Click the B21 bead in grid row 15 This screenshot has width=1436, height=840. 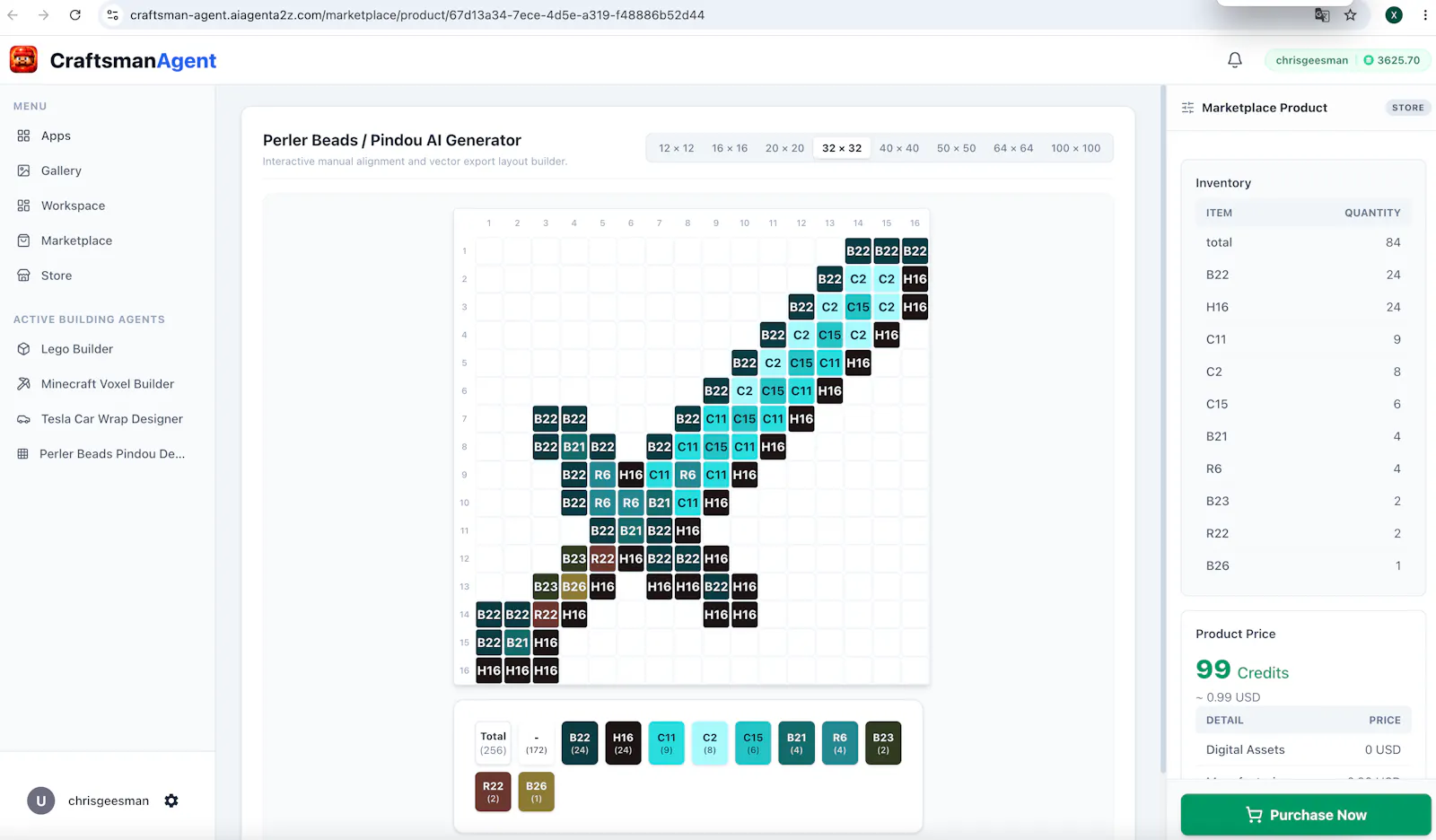click(x=517, y=643)
